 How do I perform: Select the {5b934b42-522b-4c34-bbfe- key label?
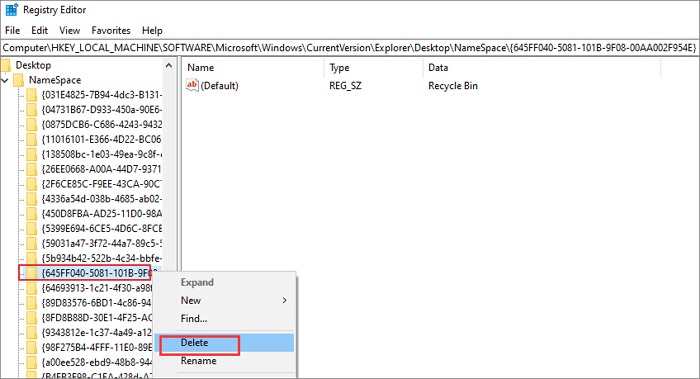coord(102,258)
